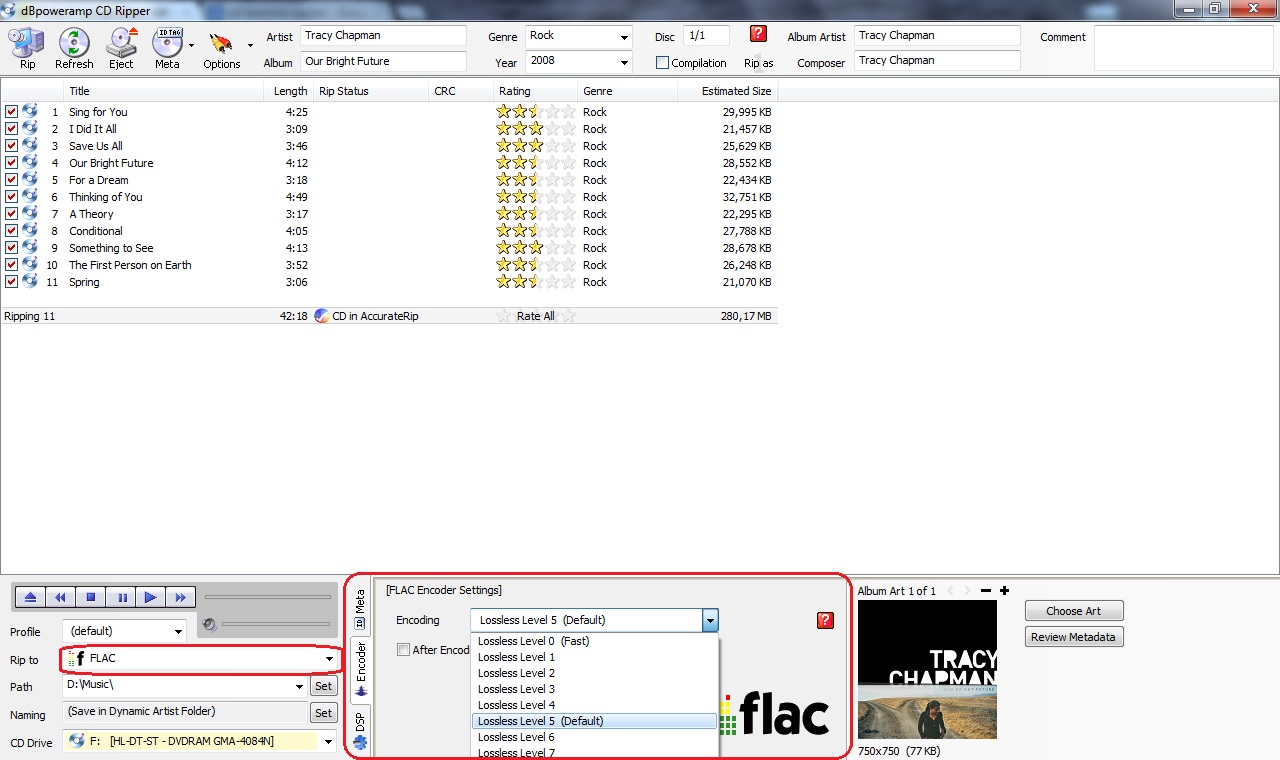Click the red help icon beside Disc
Screen dimensions: 1280x760
758,34
